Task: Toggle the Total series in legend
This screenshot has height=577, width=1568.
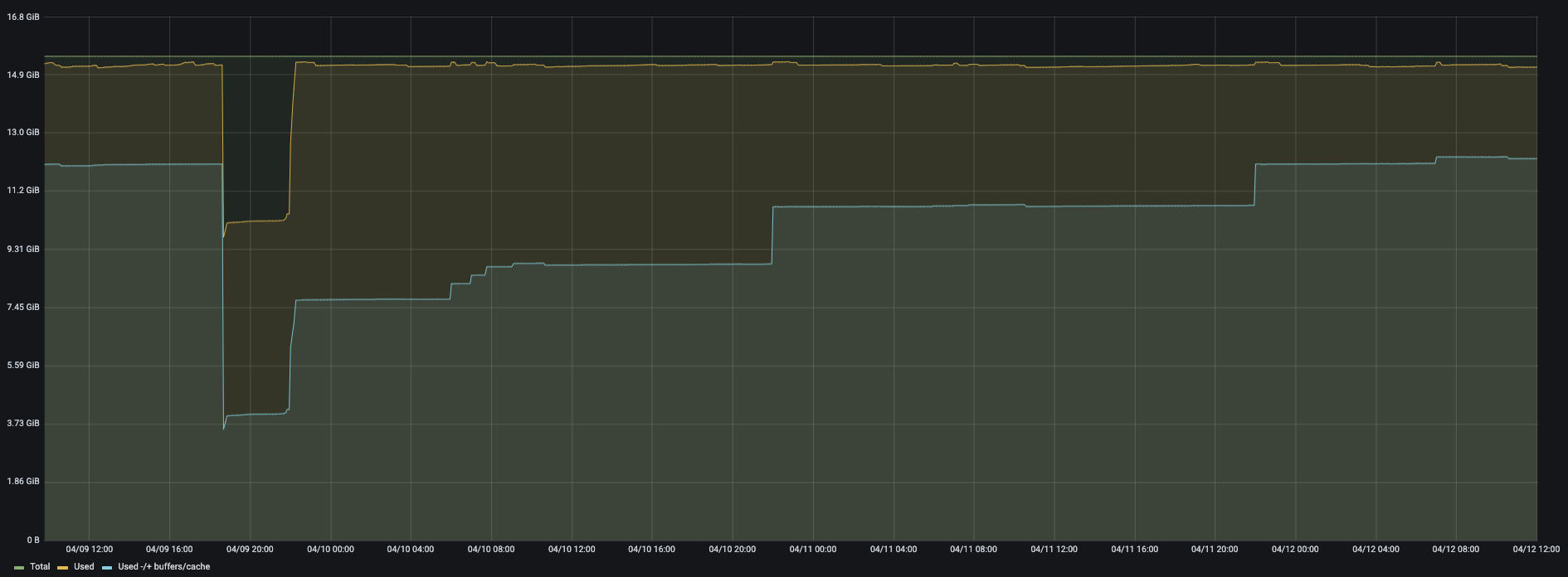Action: pyautogui.click(x=40, y=567)
